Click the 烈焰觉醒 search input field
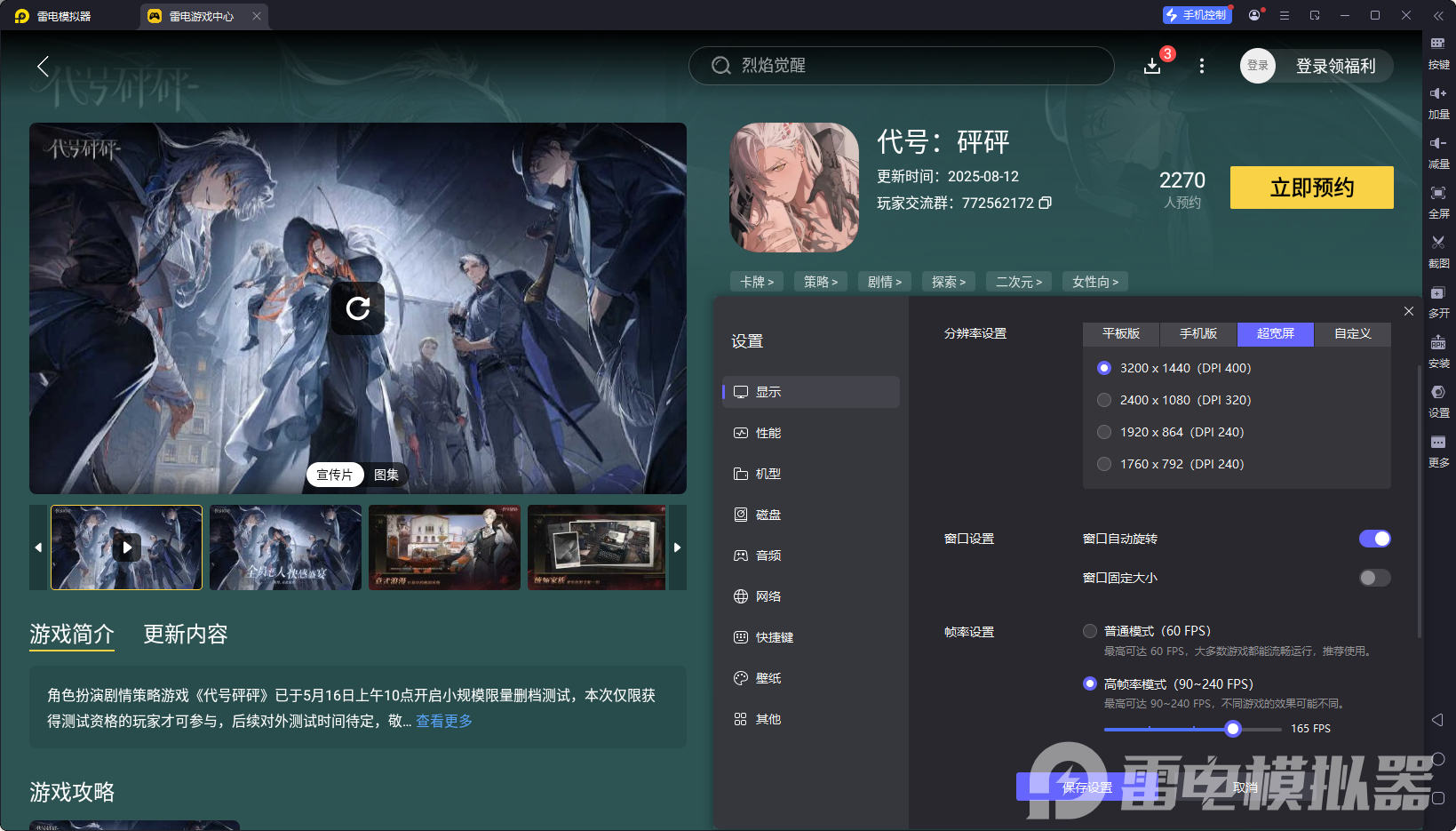 [901, 65]
